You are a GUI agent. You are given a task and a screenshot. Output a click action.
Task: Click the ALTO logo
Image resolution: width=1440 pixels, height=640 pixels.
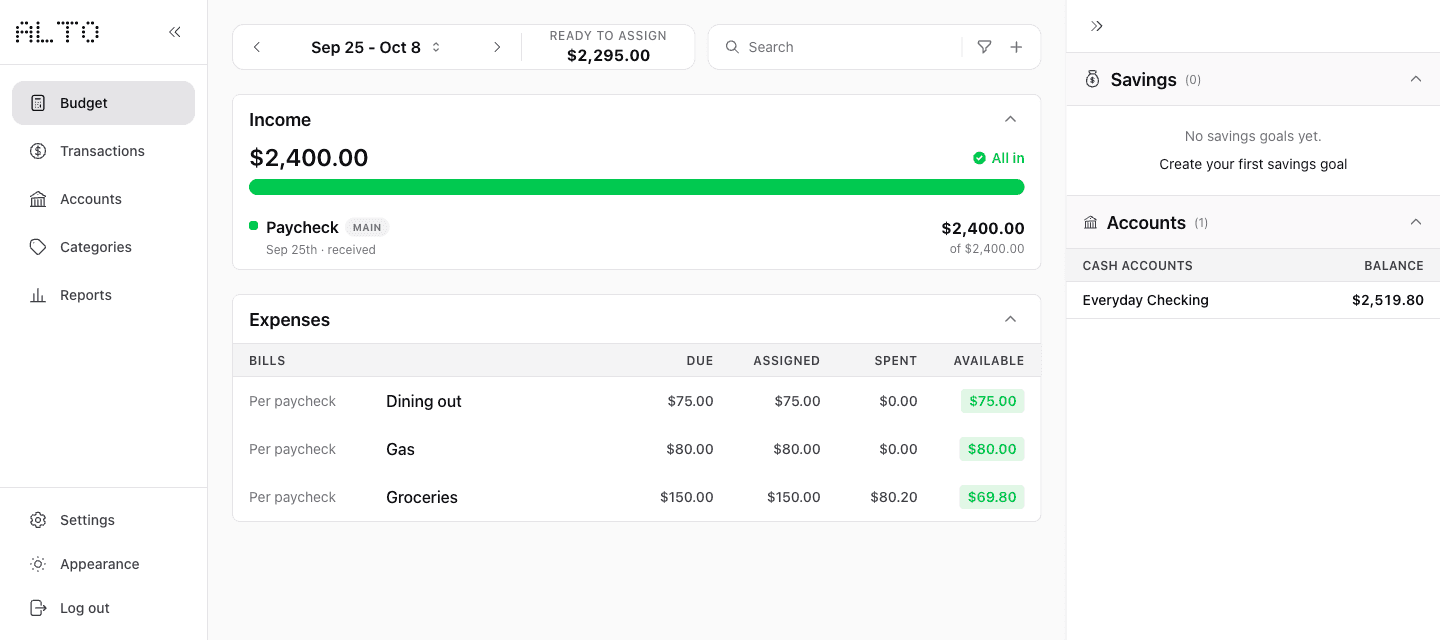point(57,32)
